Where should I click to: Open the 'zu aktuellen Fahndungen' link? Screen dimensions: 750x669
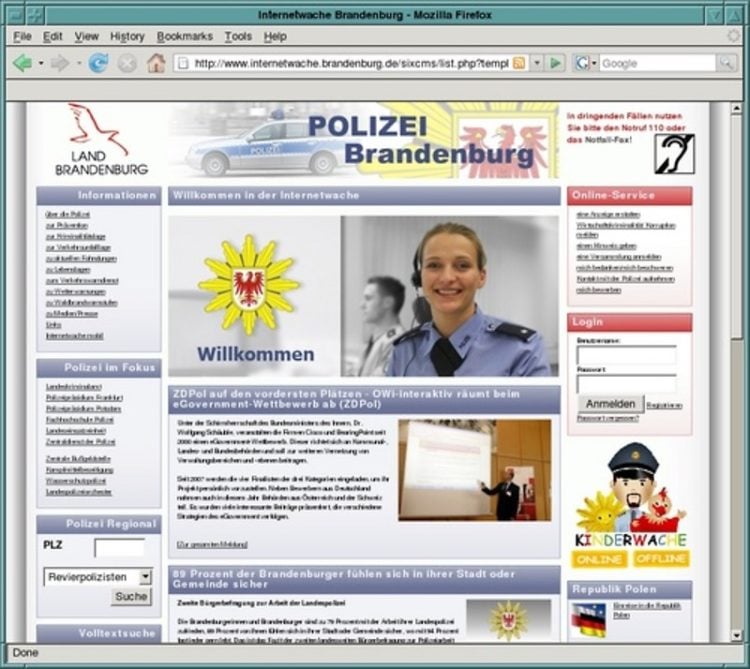(81, 259)
